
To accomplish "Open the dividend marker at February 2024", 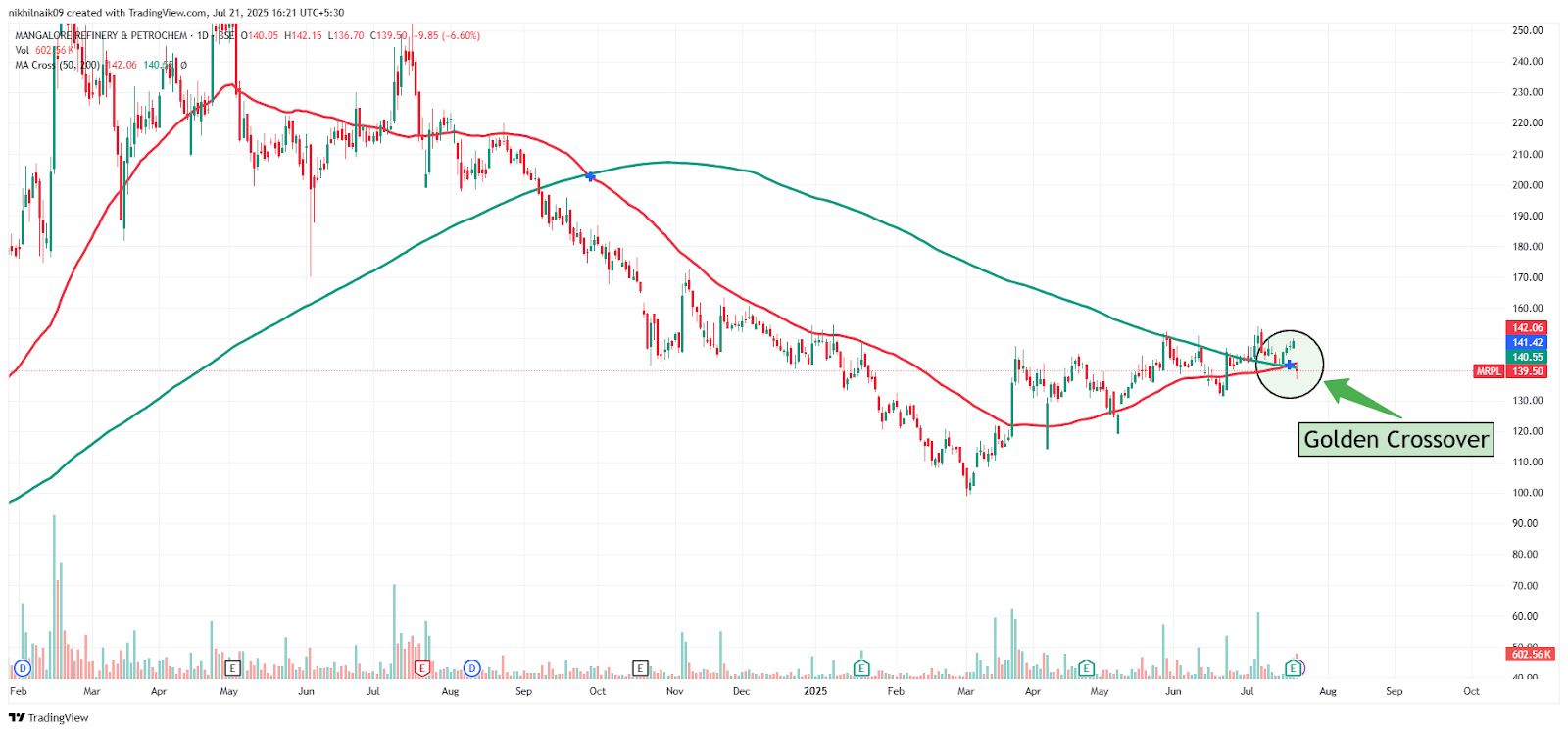I will (x=23, y=668).
